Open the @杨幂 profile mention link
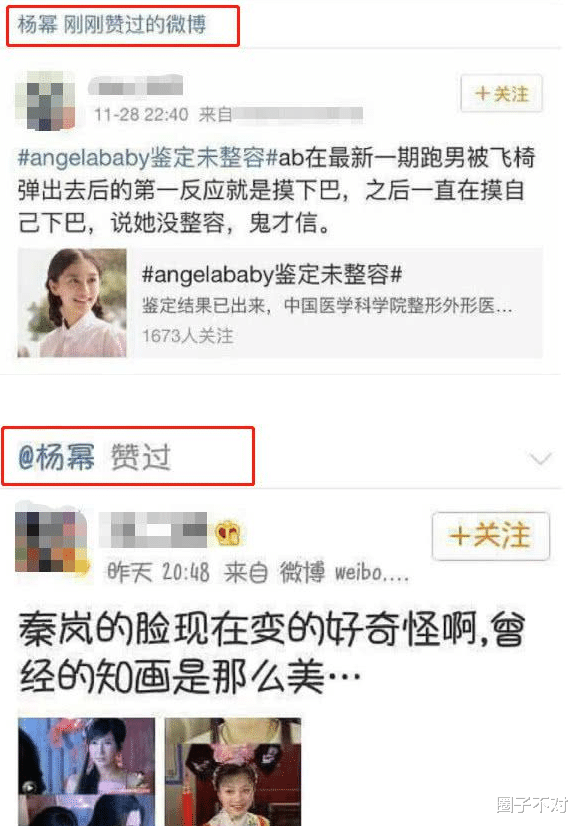The image size is (577, 826). click(x=56, y=456)
